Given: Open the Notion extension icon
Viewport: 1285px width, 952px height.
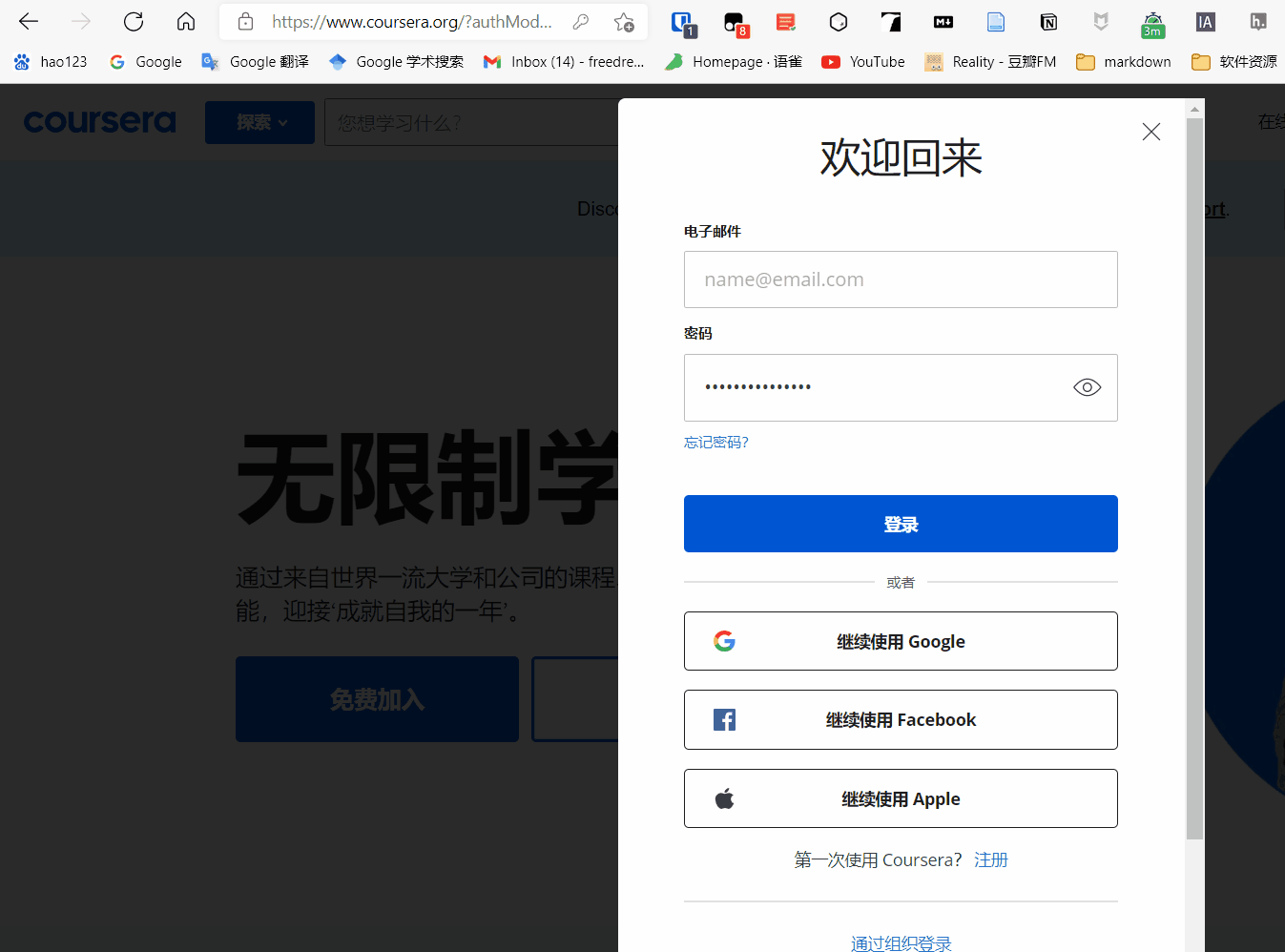Looking at the screenshot, I should (x=1048, y=22).
